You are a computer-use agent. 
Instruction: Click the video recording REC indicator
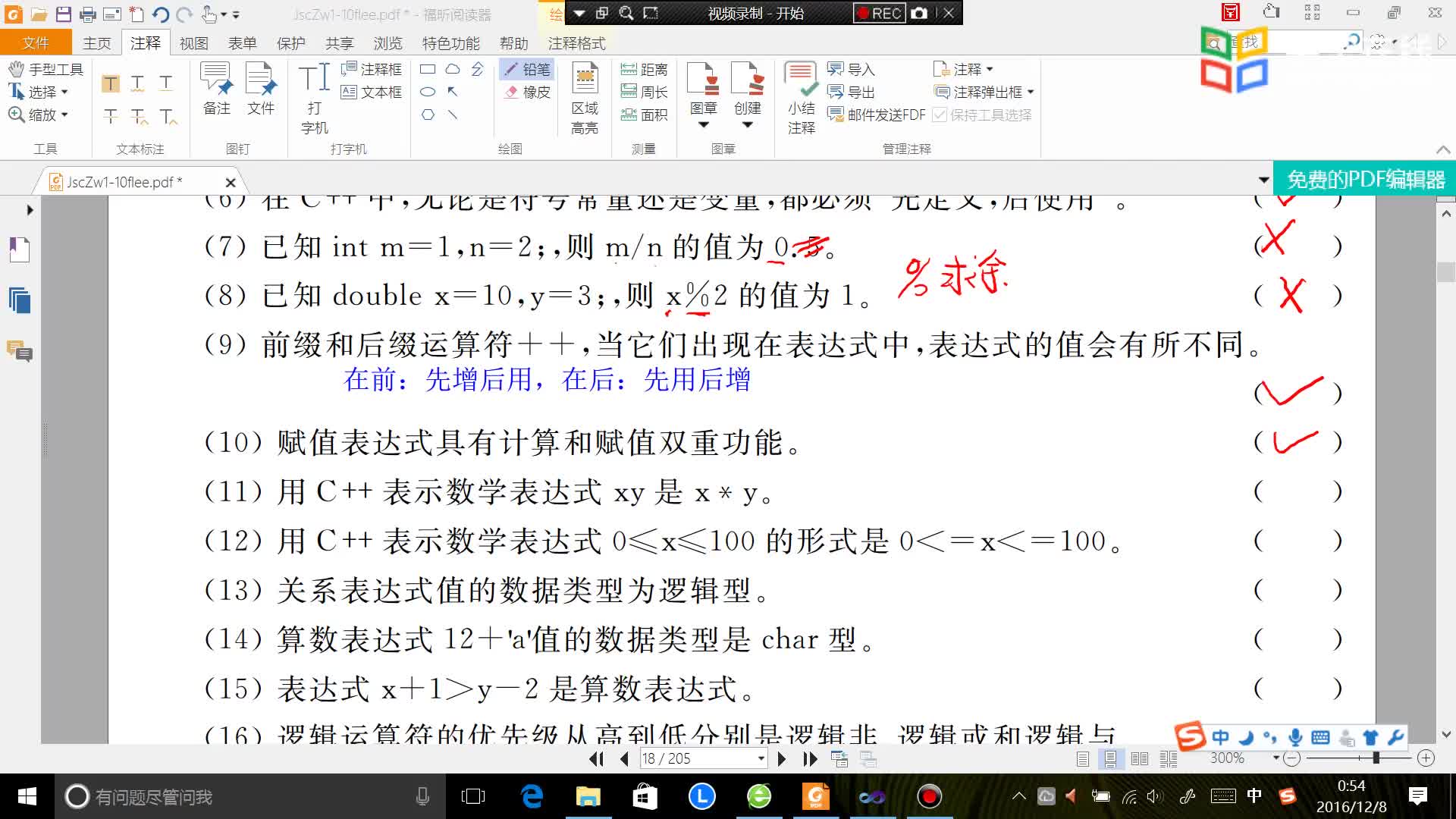[877, 12]
